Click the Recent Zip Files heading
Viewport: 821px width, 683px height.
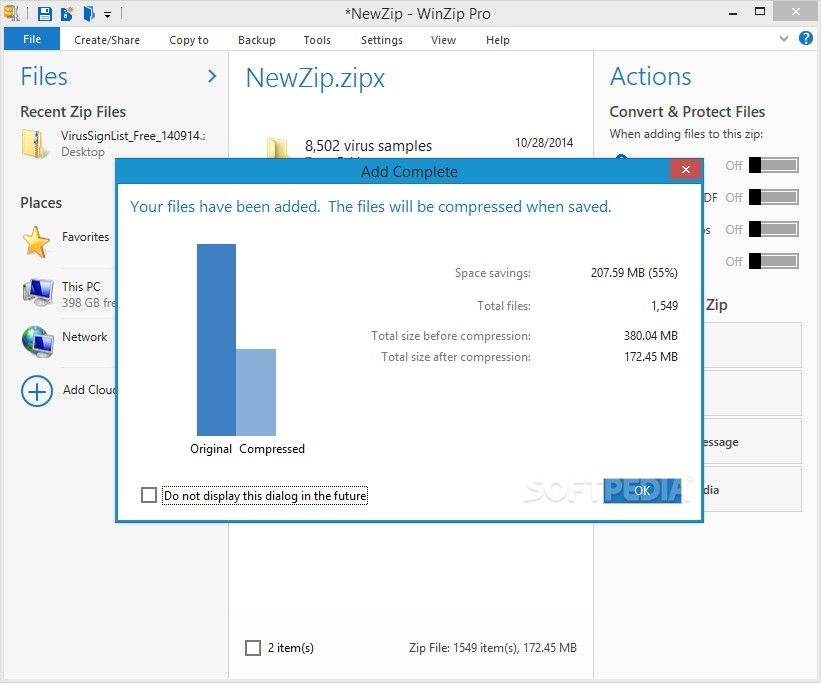73,112
